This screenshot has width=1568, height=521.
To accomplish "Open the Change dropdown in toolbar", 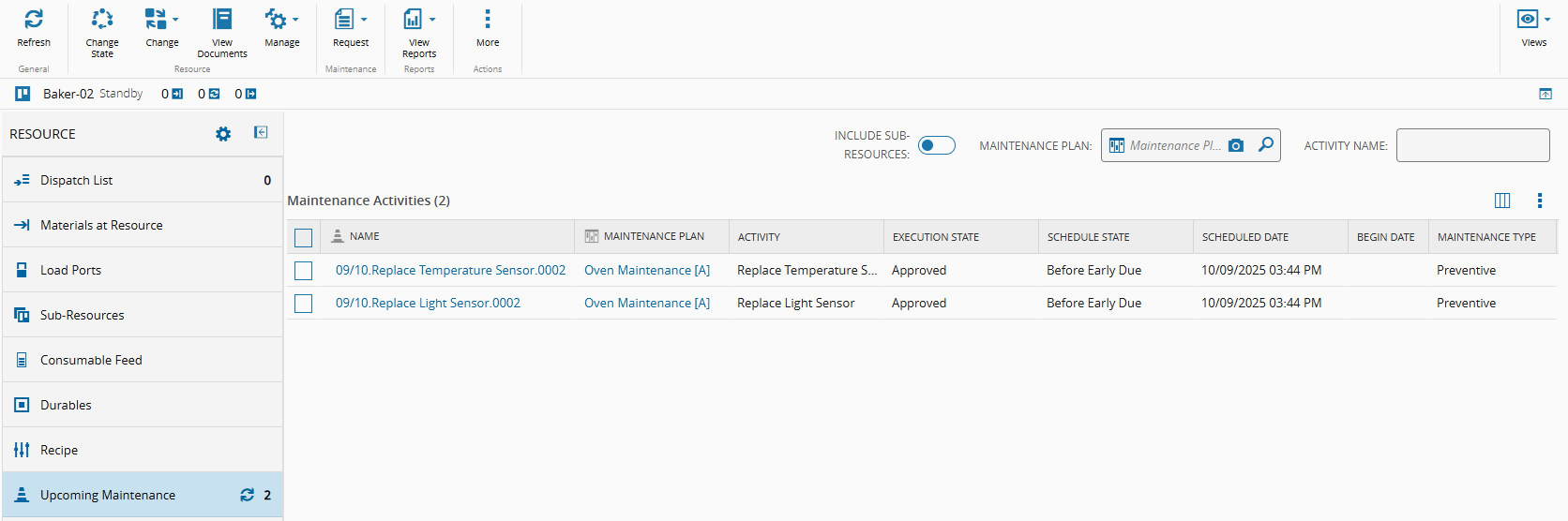I will click(162, 27).
